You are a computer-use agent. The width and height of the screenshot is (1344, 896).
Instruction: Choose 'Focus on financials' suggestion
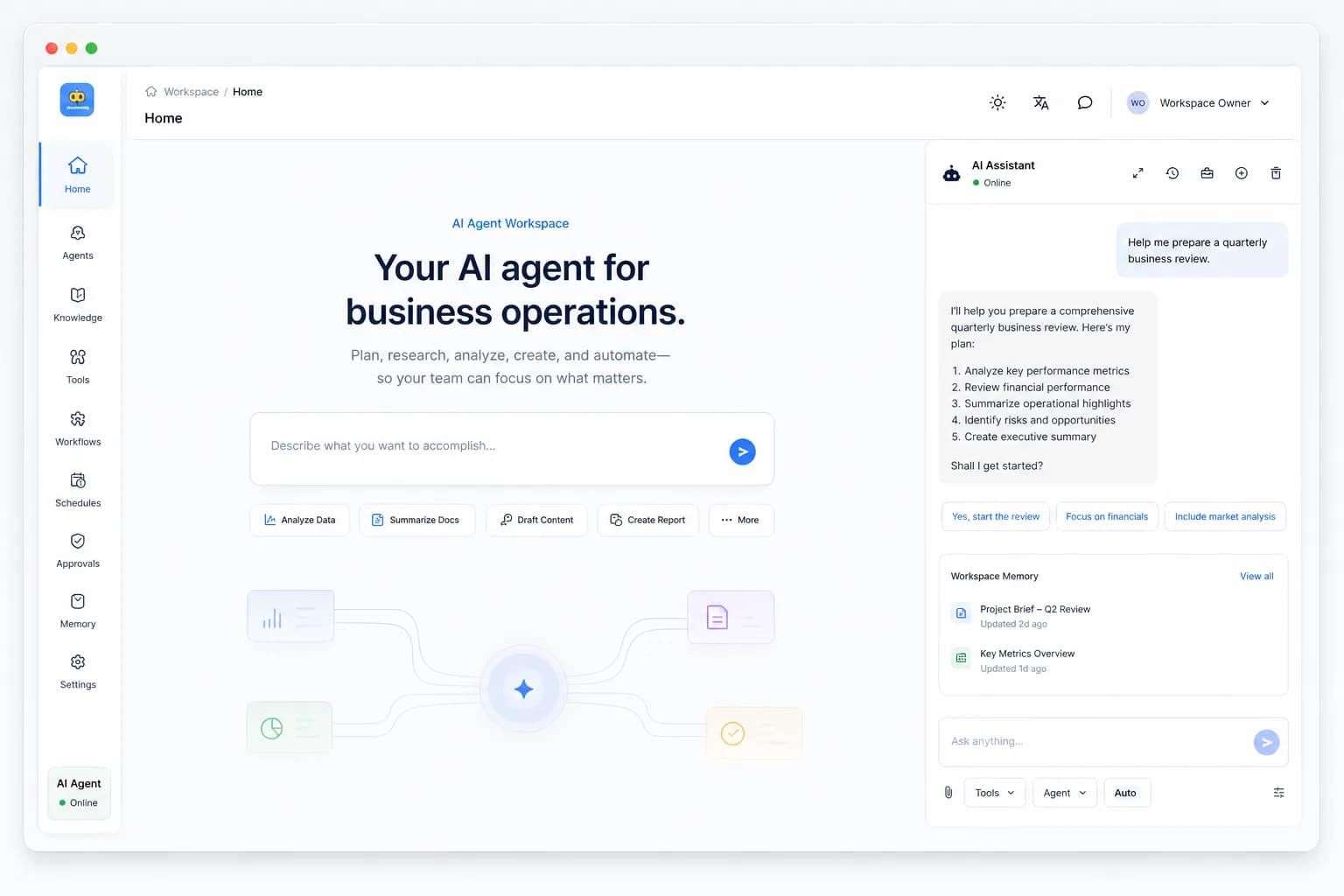click(x=1107, y=516)
